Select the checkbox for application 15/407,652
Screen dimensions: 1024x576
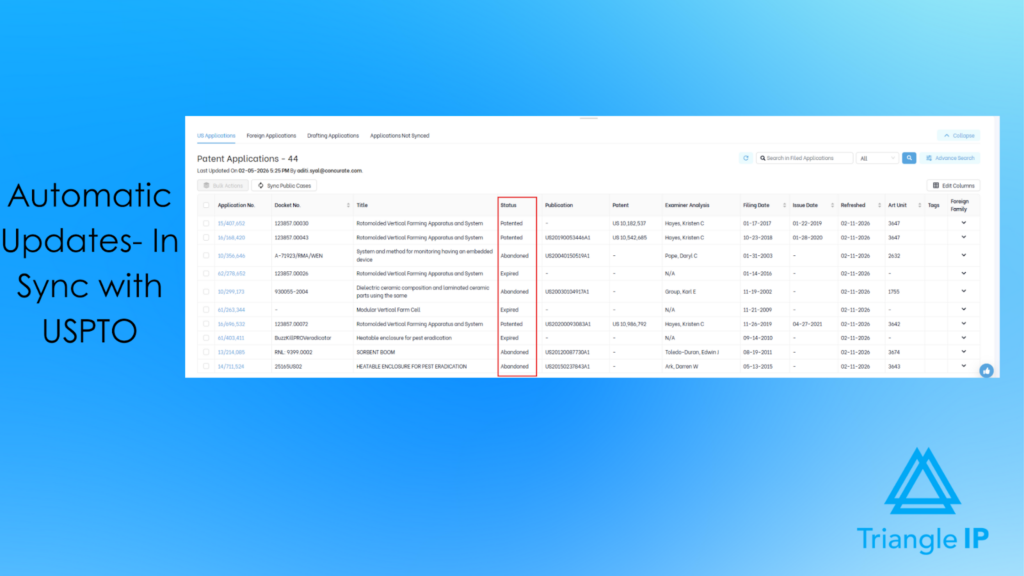click(204, 221)
